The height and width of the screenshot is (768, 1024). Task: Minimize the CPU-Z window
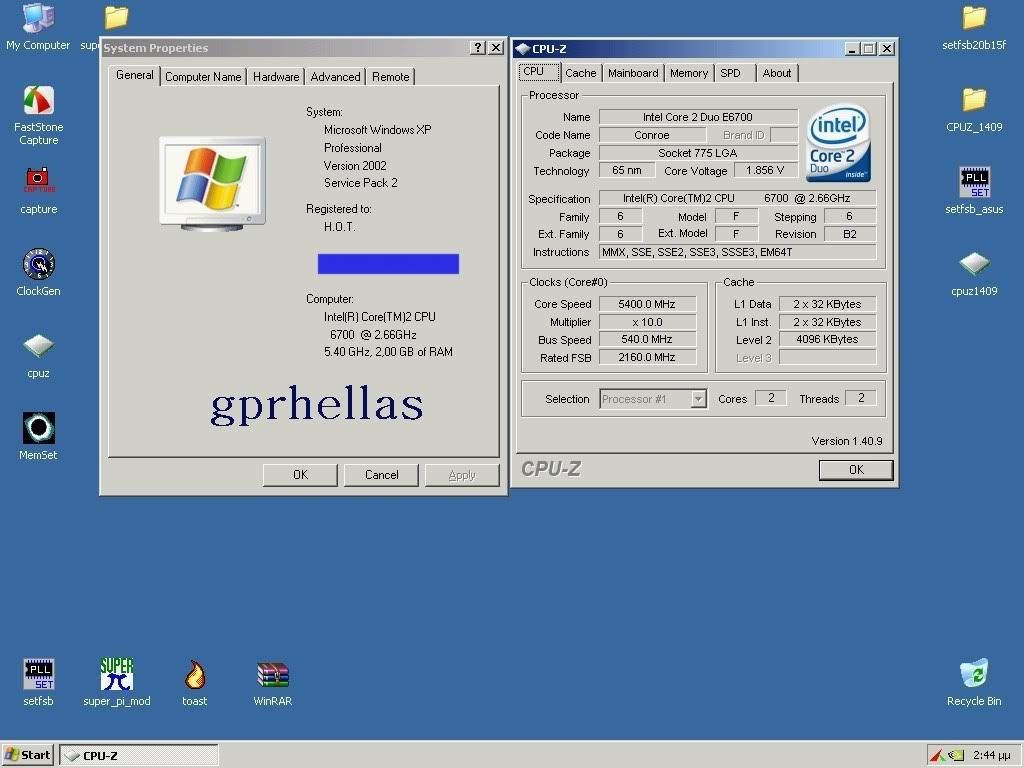point(852,48)
